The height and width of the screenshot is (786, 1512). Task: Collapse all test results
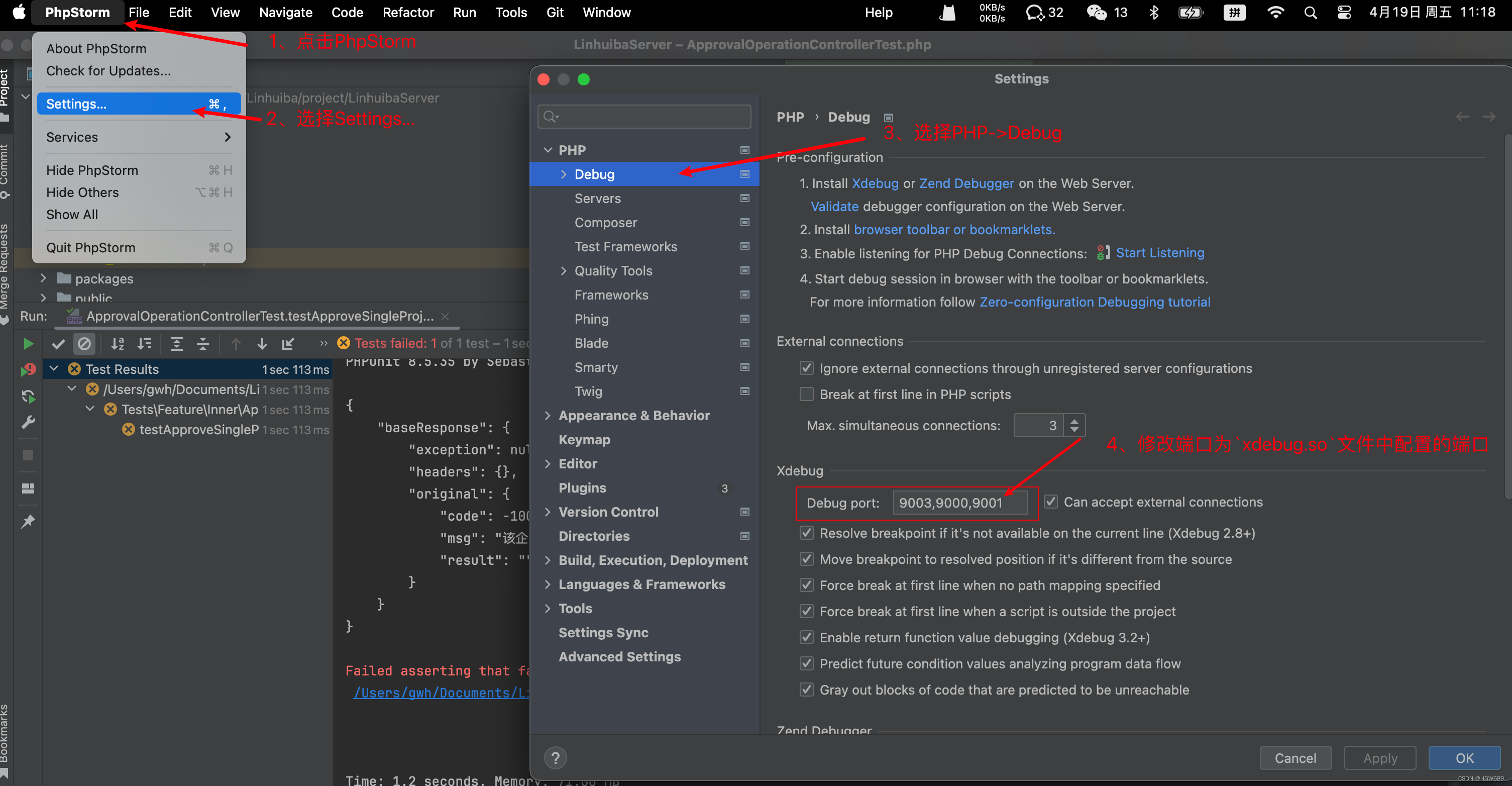(x=202, y=344)
